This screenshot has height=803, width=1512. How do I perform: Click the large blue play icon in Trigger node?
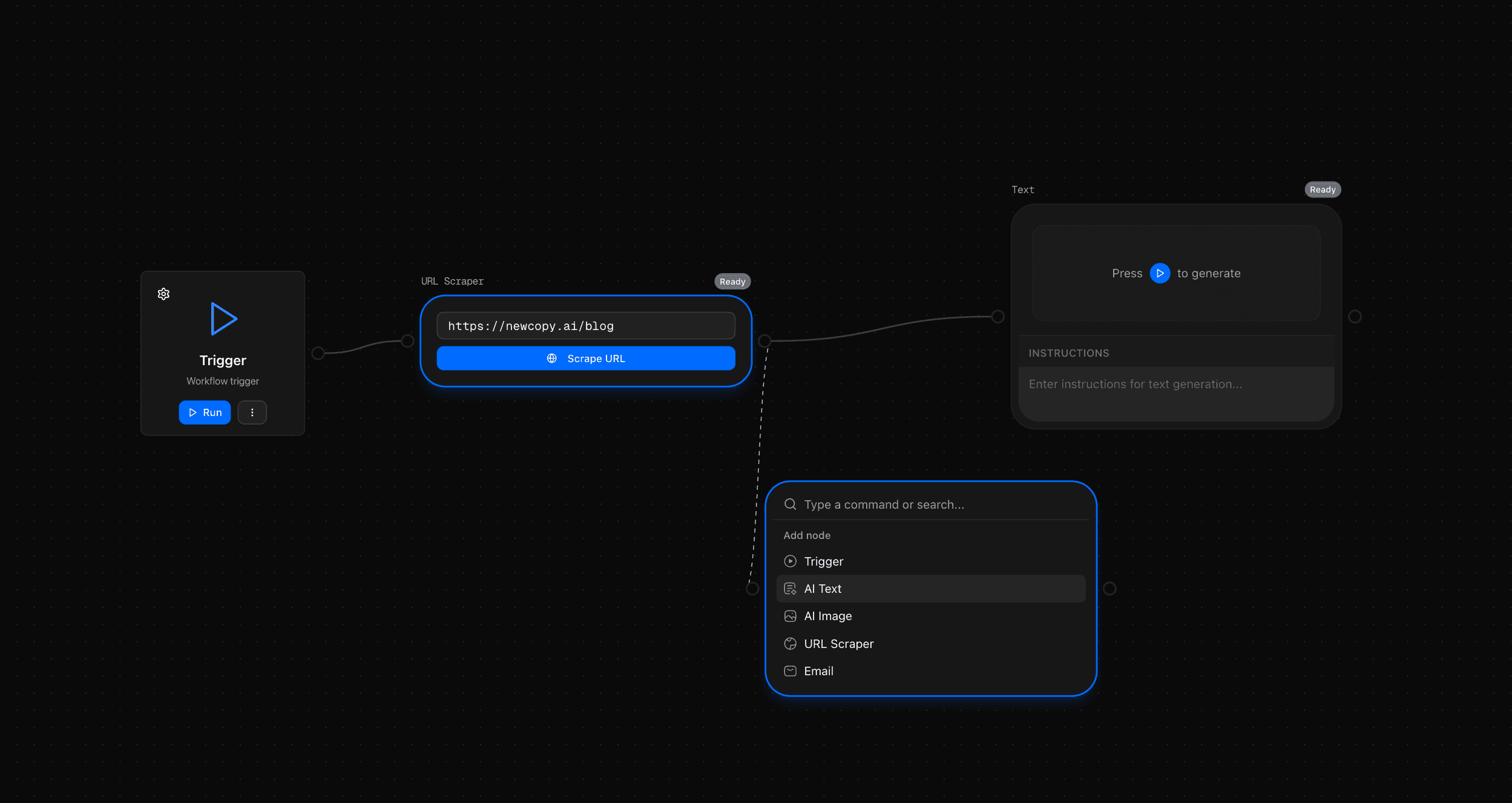223,319
